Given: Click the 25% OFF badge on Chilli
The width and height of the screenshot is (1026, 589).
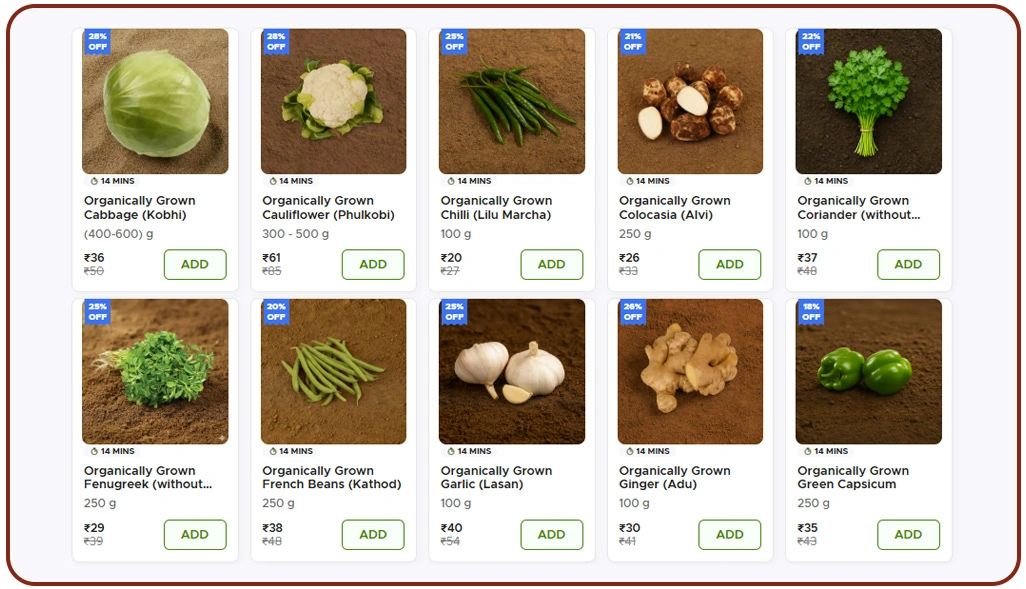Looking at the screenshot, I should [454, 42].
